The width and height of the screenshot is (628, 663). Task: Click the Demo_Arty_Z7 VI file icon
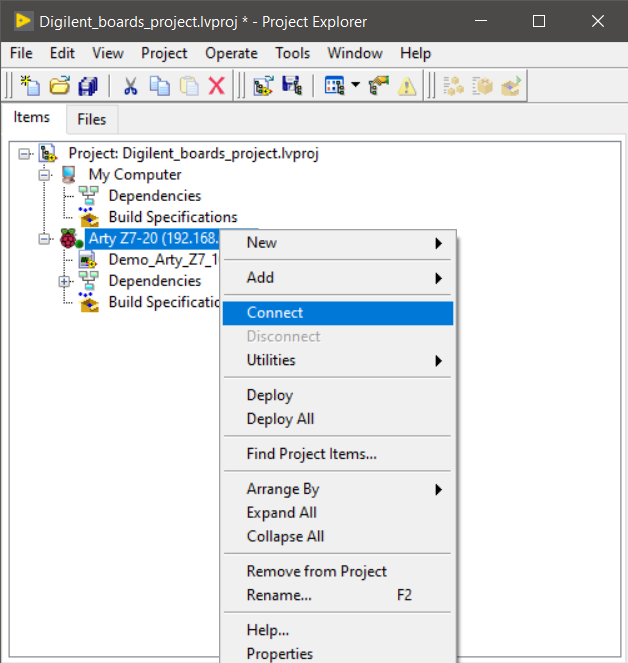pos(88,260)
